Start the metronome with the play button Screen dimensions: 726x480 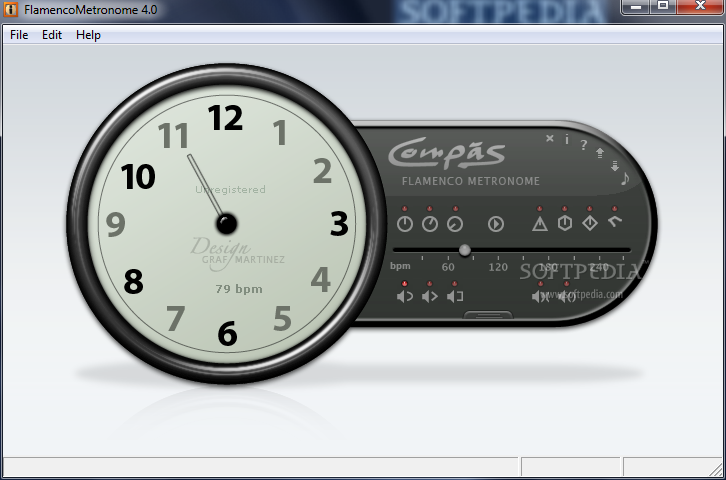coord(495,224)
